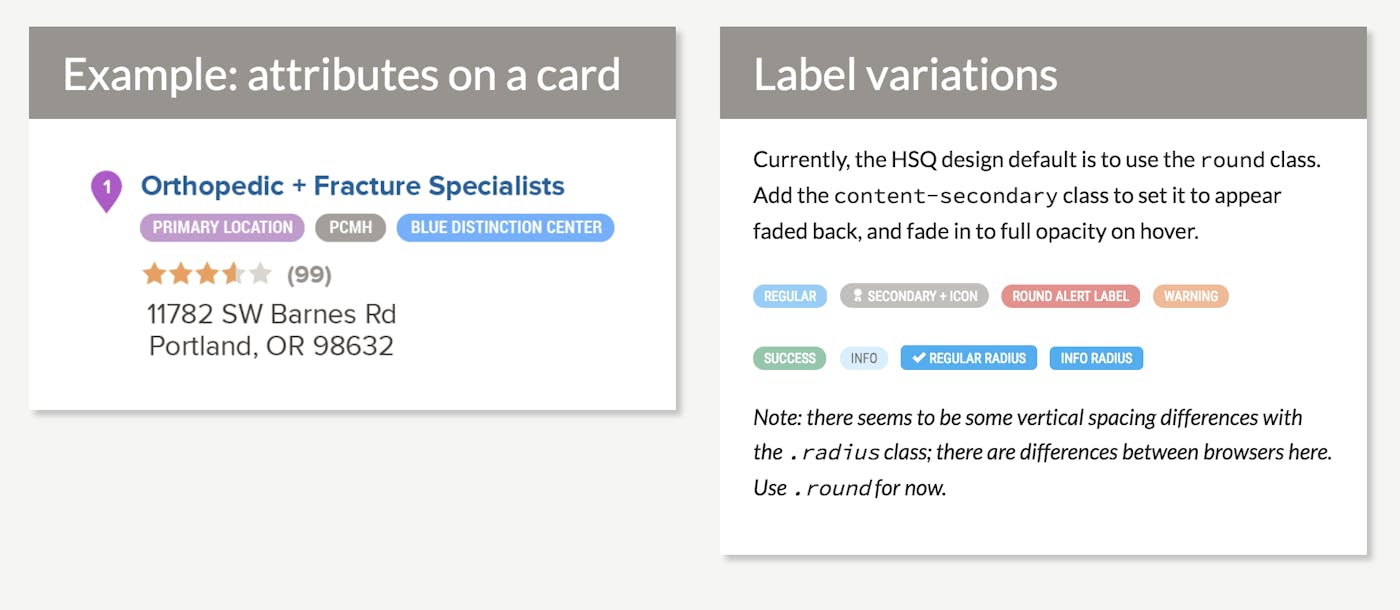The width and height of the screenshot is (1400, 610).
Task: Click the .radius code text in note
Action: (834, 453)
